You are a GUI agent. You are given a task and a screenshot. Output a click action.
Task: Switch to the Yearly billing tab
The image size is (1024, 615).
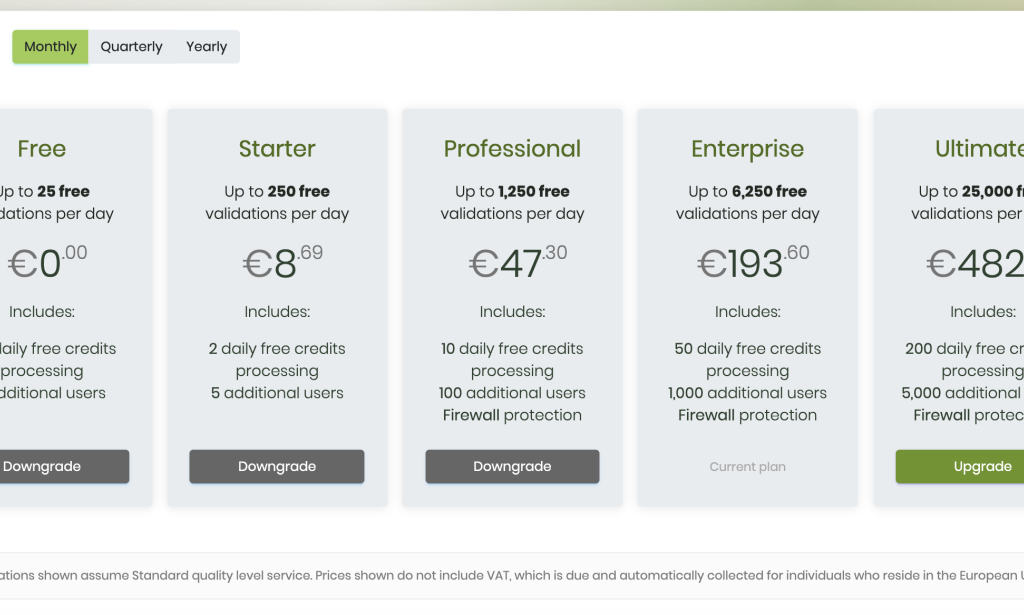coord(205,46)
